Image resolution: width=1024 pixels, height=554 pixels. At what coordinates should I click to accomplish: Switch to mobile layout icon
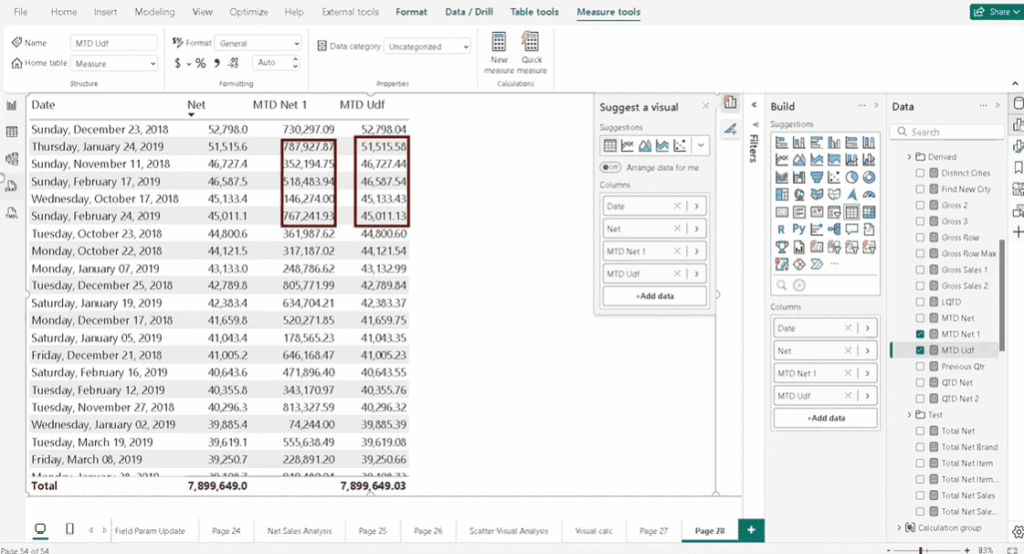70,529
